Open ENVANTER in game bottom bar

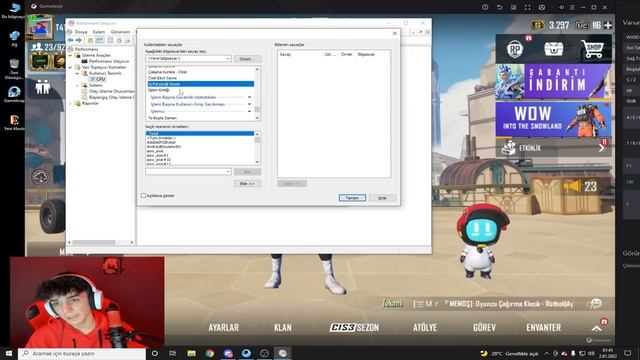tap(543, 327)
